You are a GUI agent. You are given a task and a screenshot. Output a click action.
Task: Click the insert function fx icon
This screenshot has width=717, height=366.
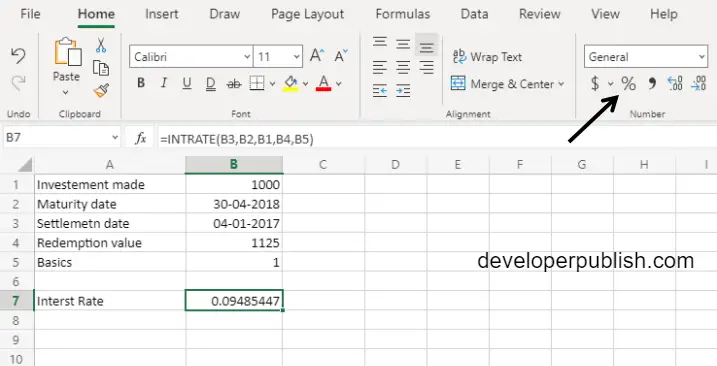(x=140, y=138)
